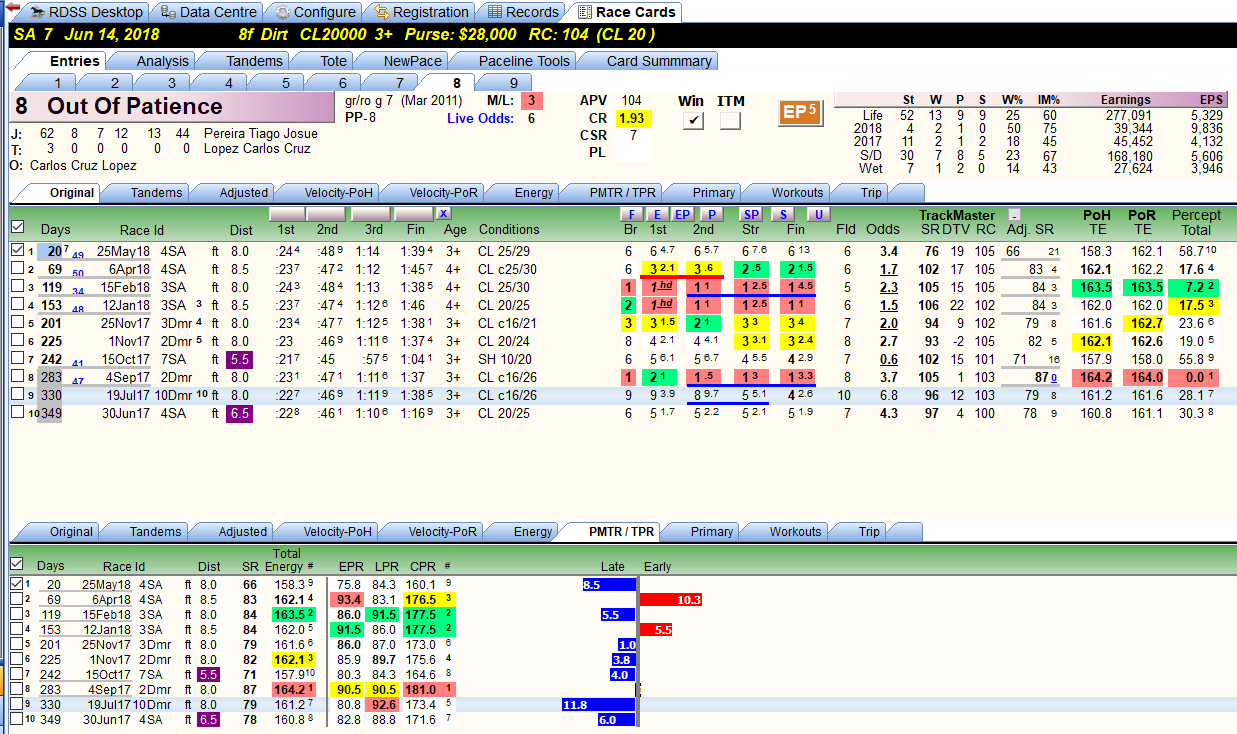Click the red 10.3 Early bar

point(671,600)
